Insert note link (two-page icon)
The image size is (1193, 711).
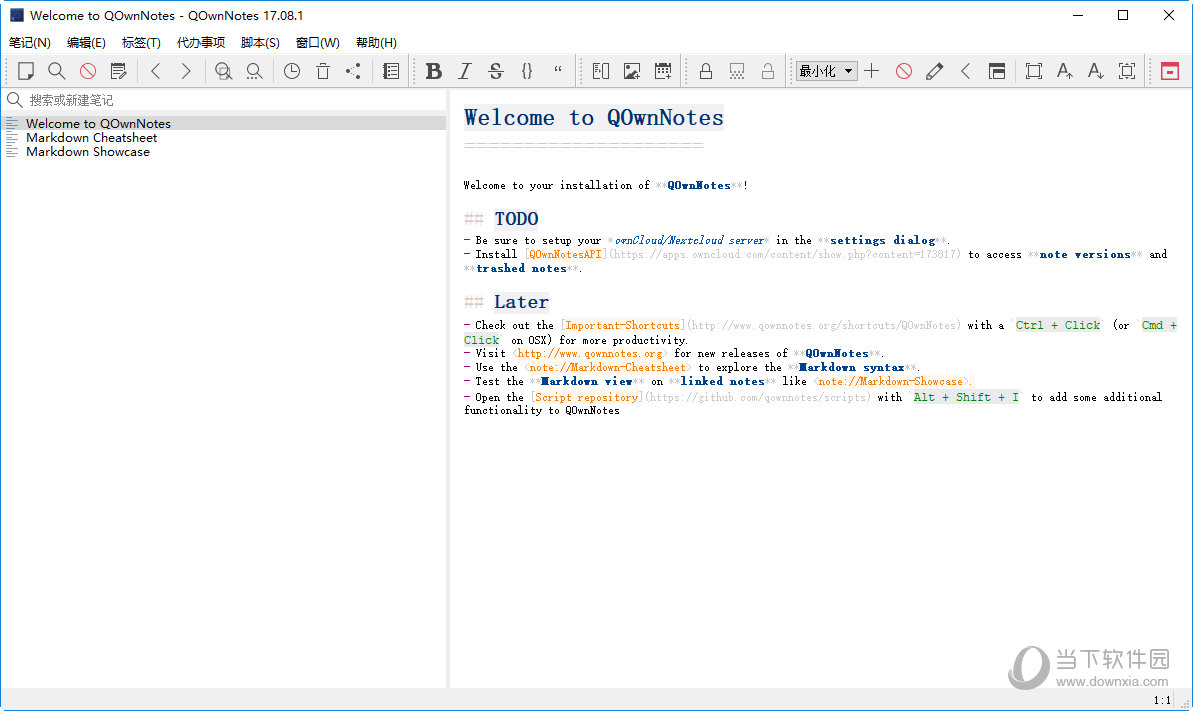tap(600, 71)
